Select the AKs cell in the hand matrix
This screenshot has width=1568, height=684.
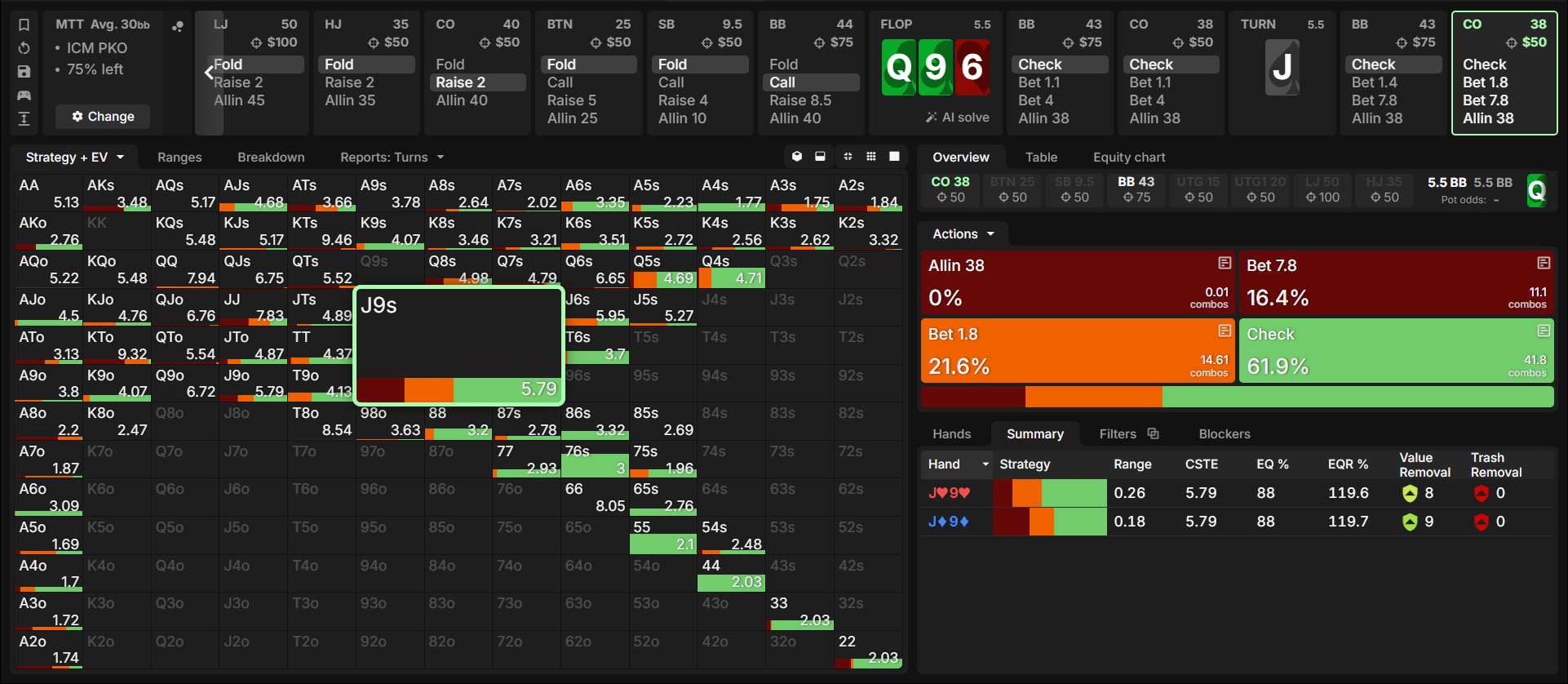coord(117,193)
